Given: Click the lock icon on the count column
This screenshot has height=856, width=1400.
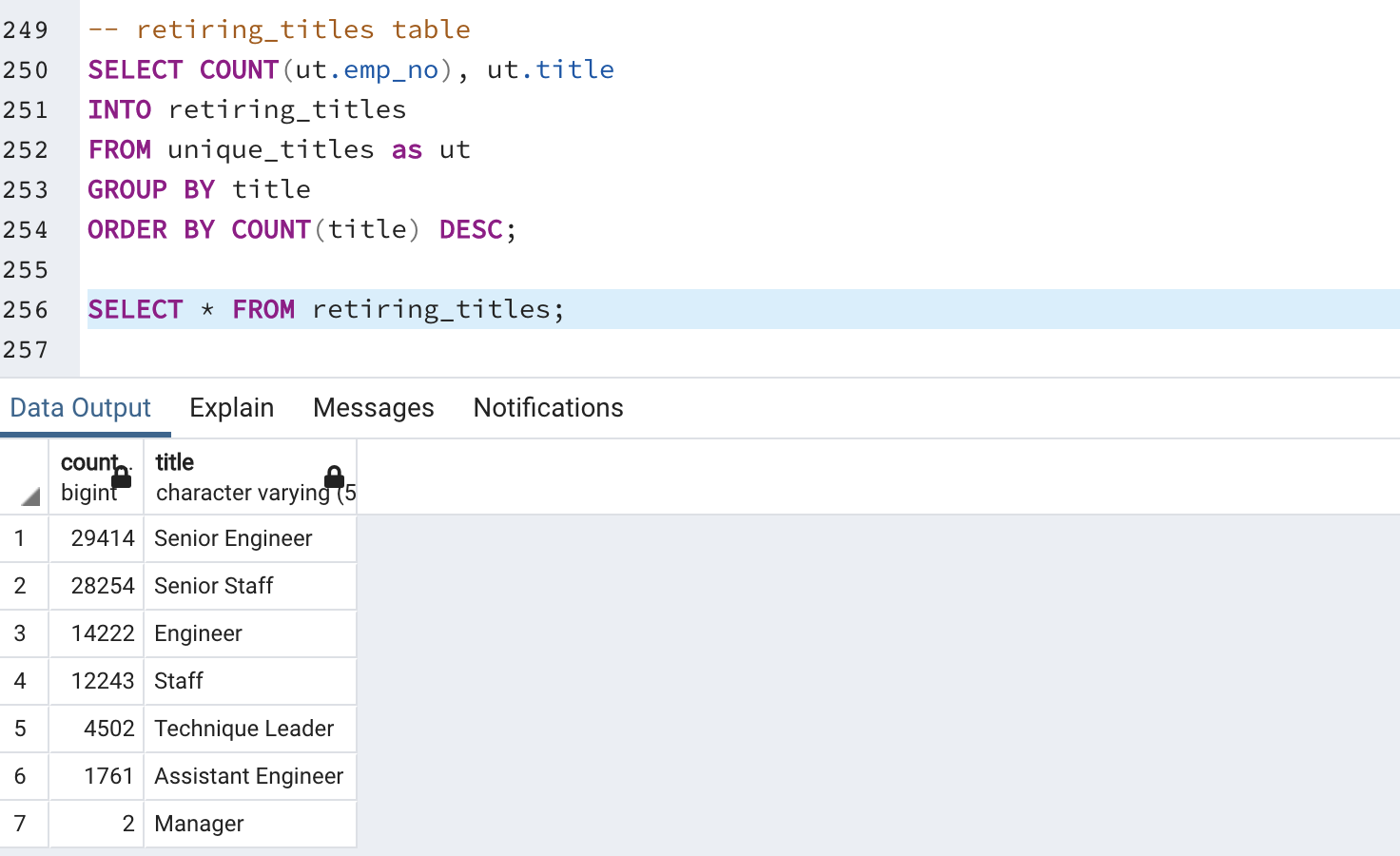Looking at the screenshot, I should (x=122, y=477).
